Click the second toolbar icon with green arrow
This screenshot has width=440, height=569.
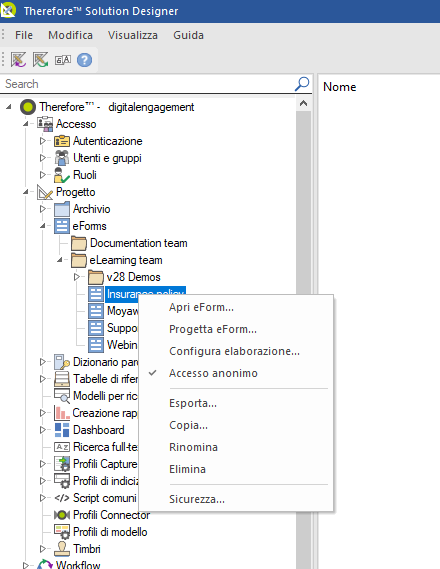coord(41,60)
